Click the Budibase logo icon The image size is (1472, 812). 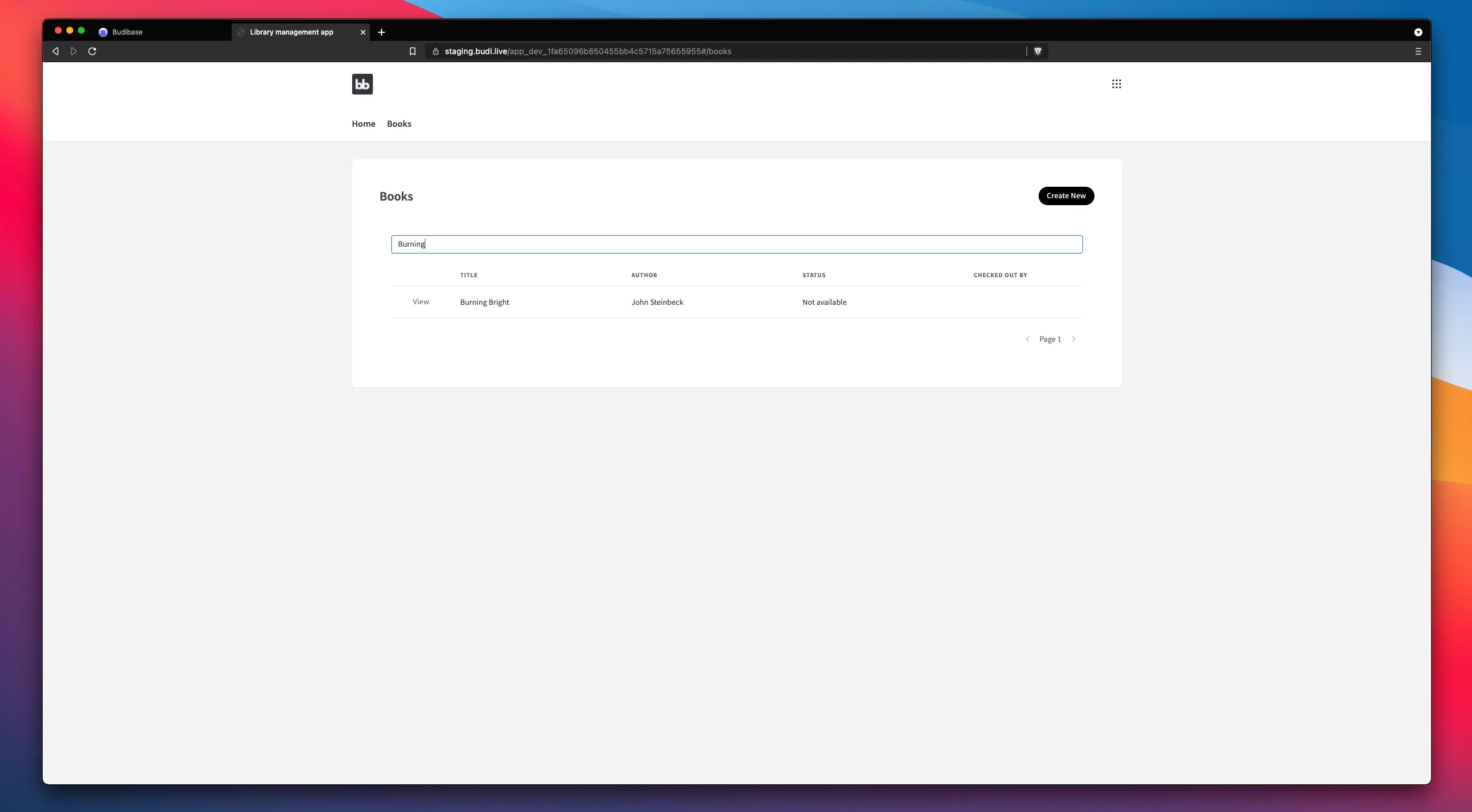[x=362, y=84]
